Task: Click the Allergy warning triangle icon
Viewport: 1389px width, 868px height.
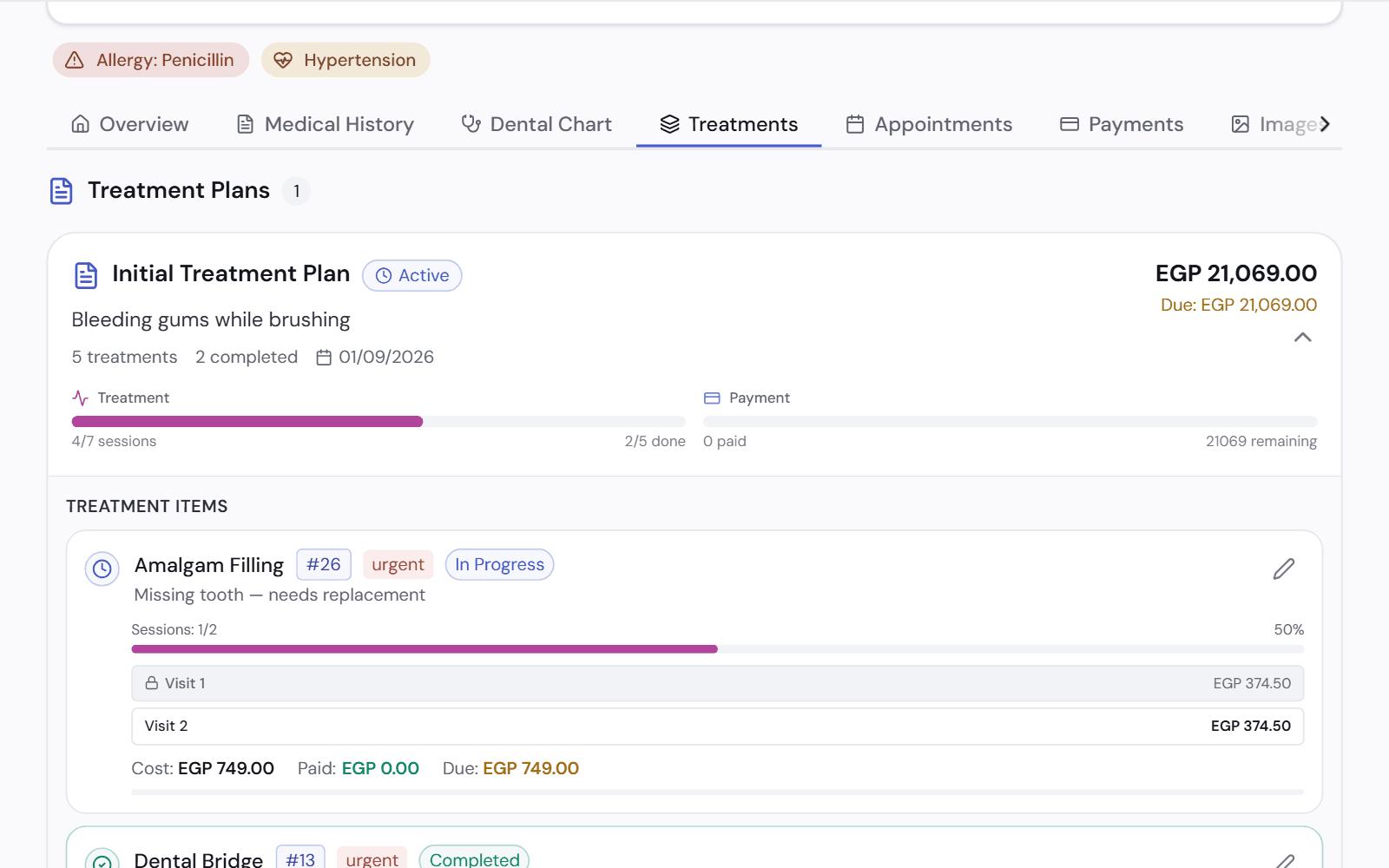Action: pyautogui.click(x=75, y=60)
